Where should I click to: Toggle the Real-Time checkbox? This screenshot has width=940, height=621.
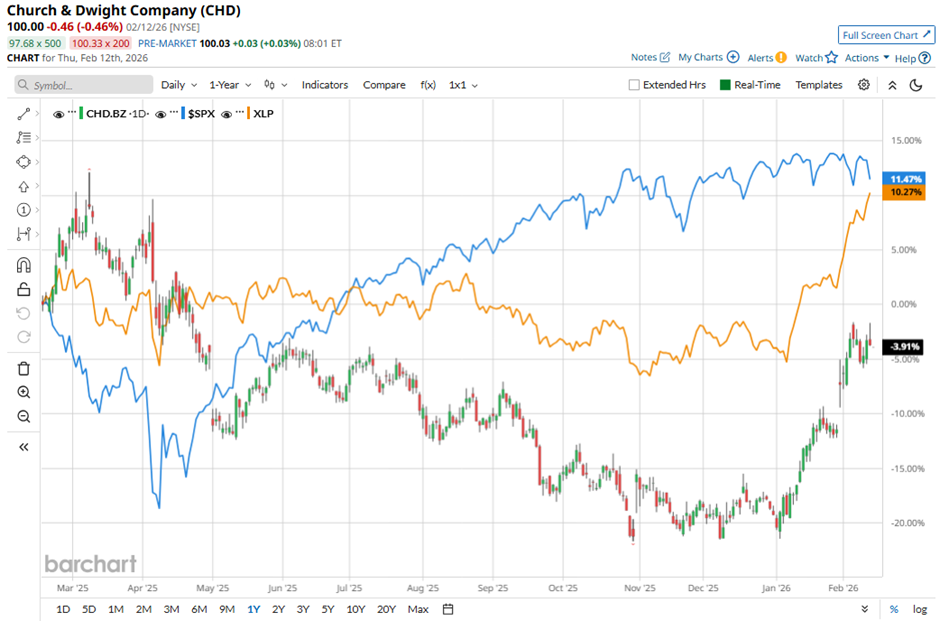pos(726,85)
